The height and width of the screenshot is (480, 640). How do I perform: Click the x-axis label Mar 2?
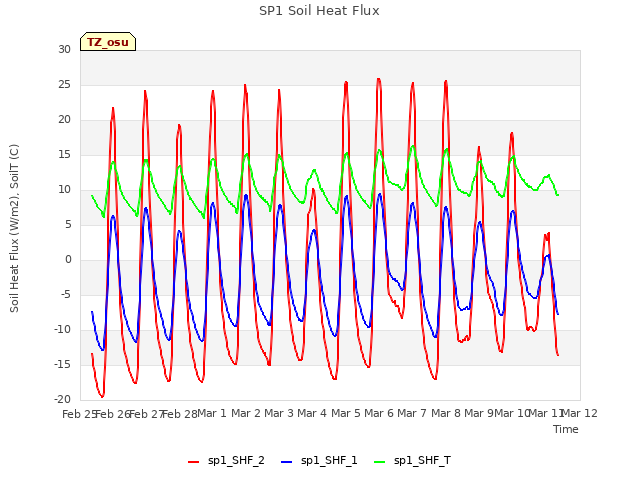coord(246,413)
